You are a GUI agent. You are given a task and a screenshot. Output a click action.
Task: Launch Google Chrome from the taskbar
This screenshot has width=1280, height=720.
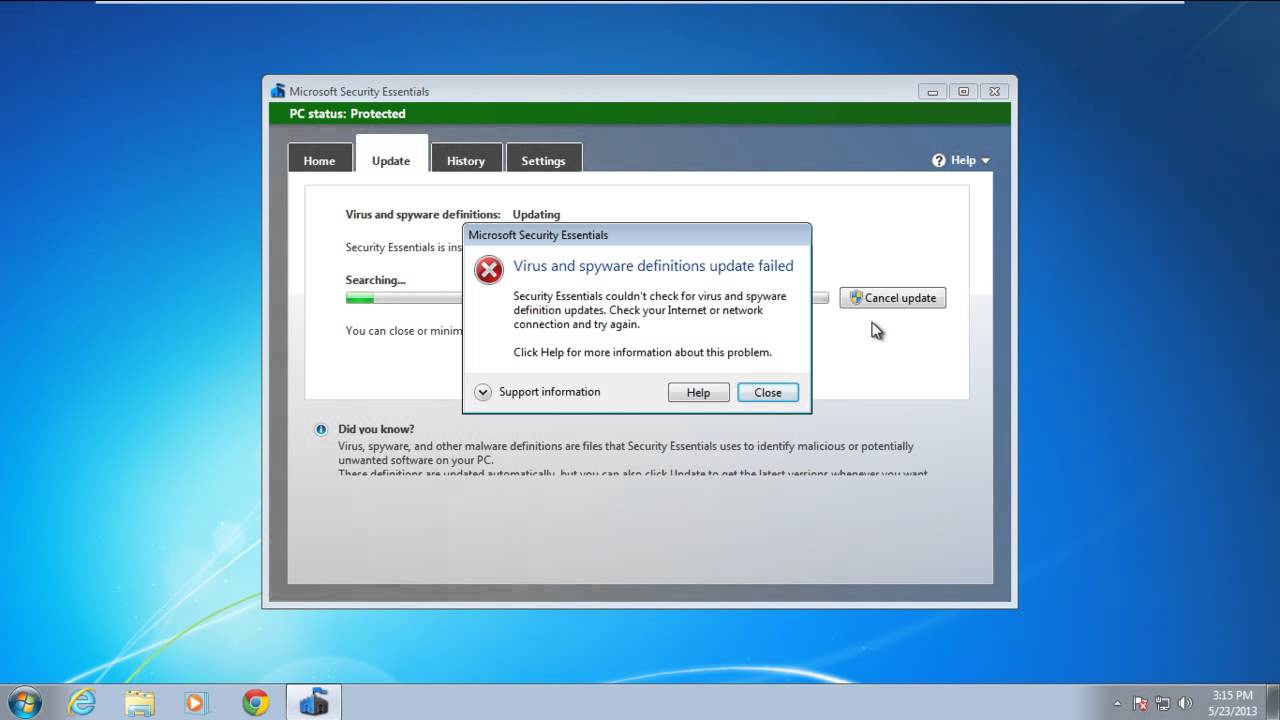coord(255,702)
